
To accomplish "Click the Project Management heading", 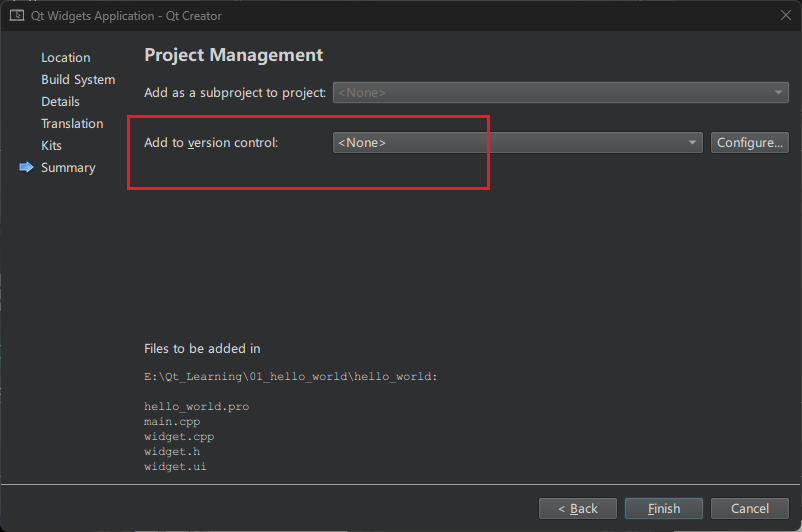I will click(x=233, y=55).
